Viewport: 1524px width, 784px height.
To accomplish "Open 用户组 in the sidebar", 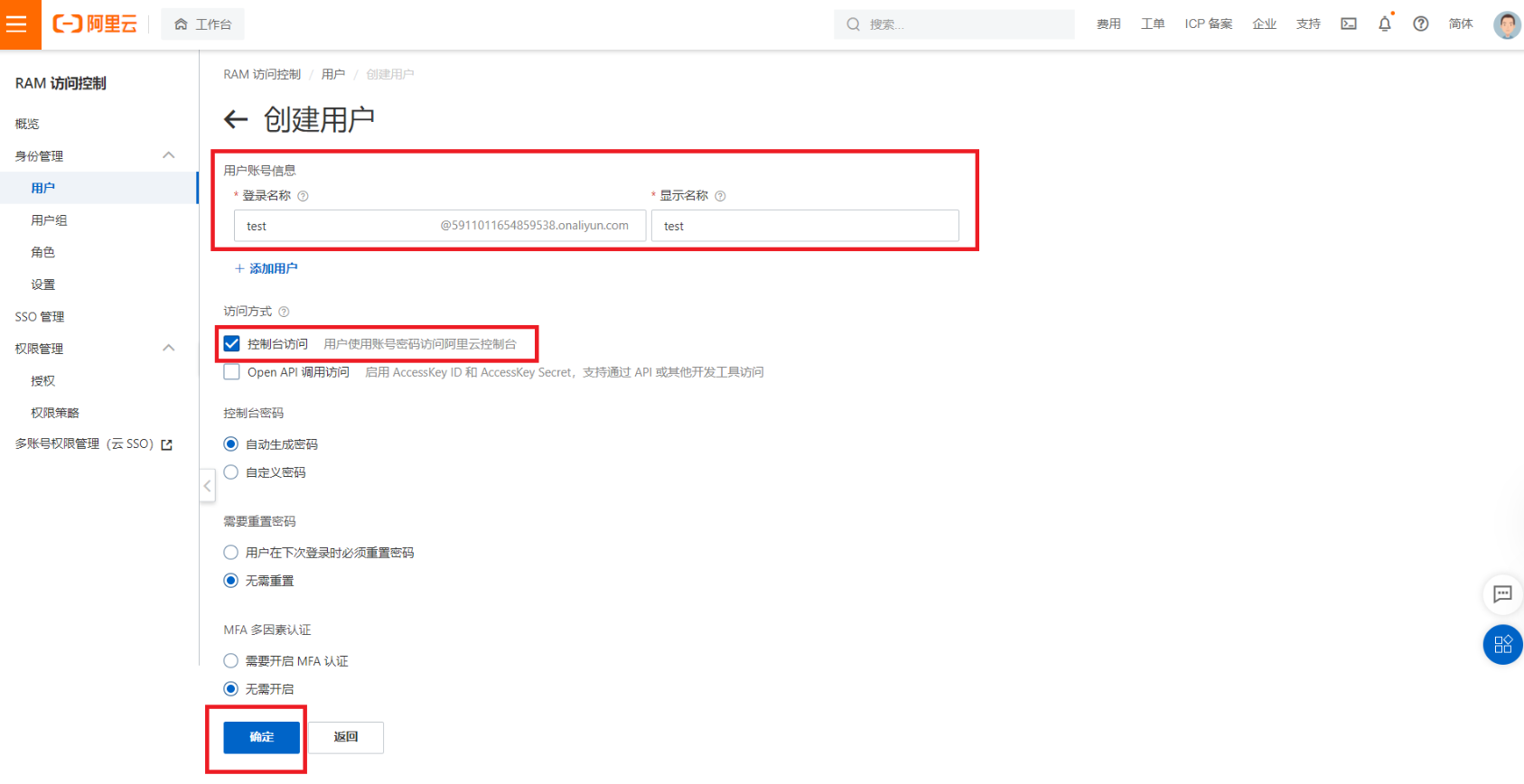I will 49,220.
